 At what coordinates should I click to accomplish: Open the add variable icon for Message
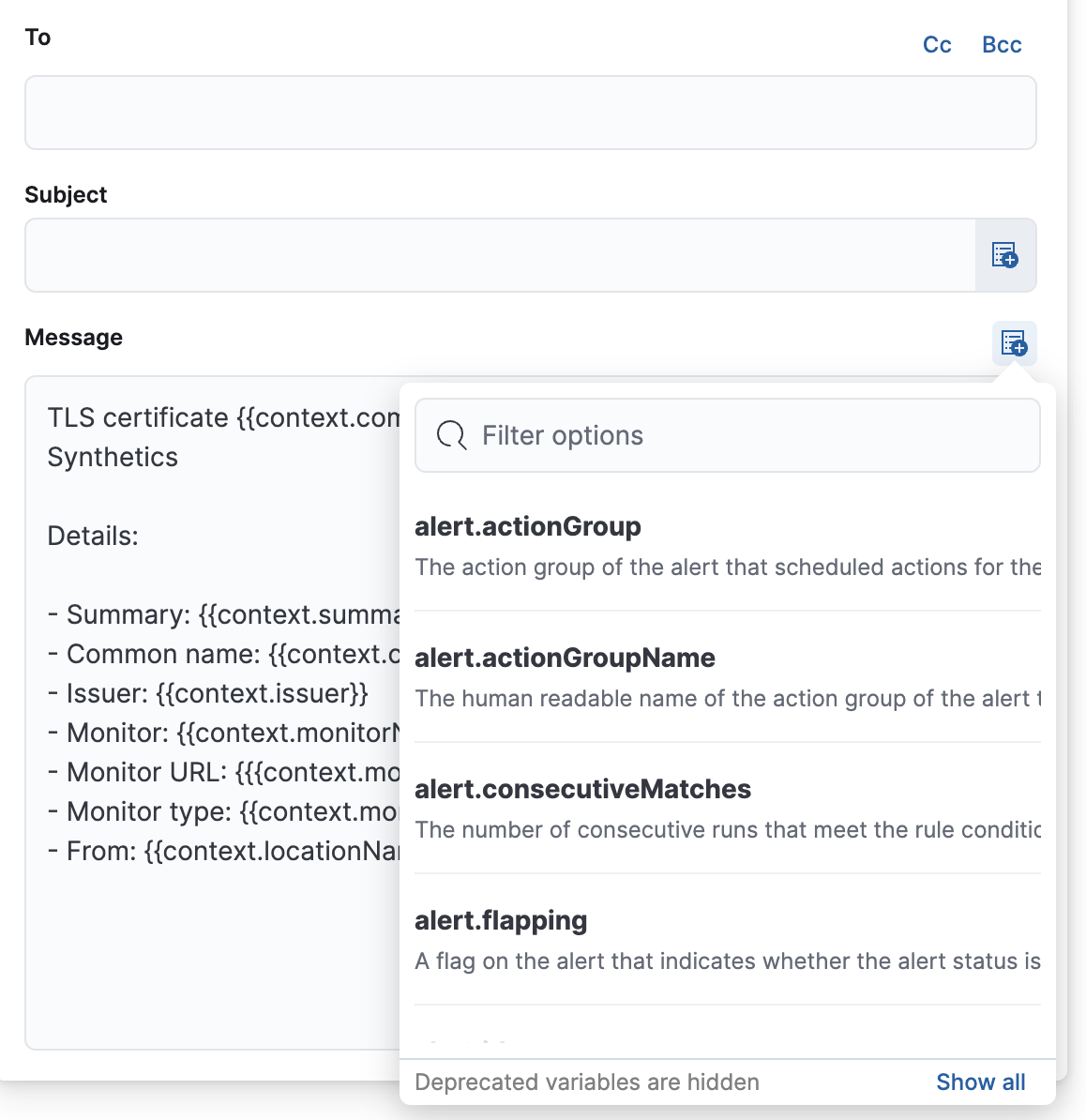[1014, 343]
